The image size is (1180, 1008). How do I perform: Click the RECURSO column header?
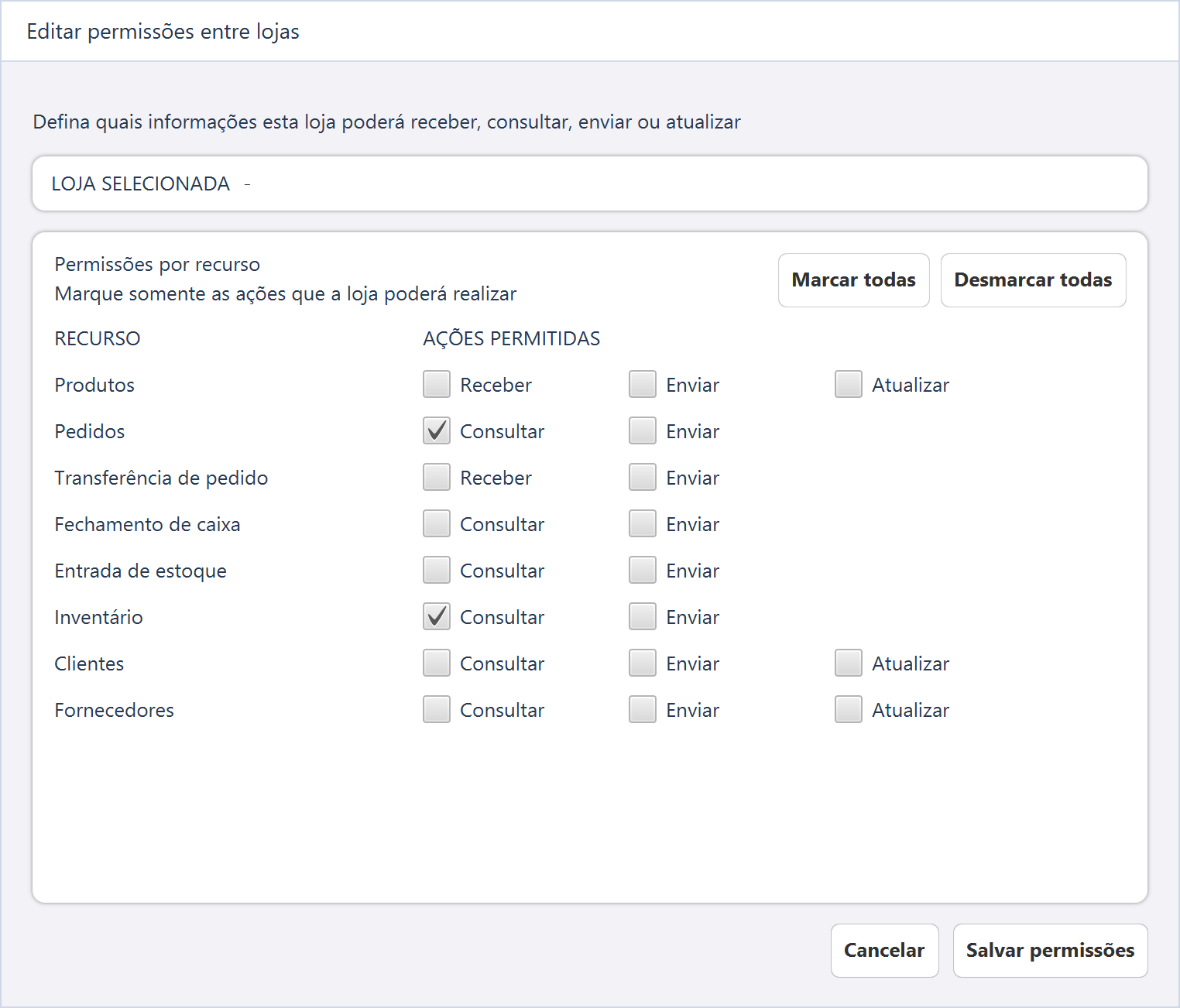coord(98,338)
